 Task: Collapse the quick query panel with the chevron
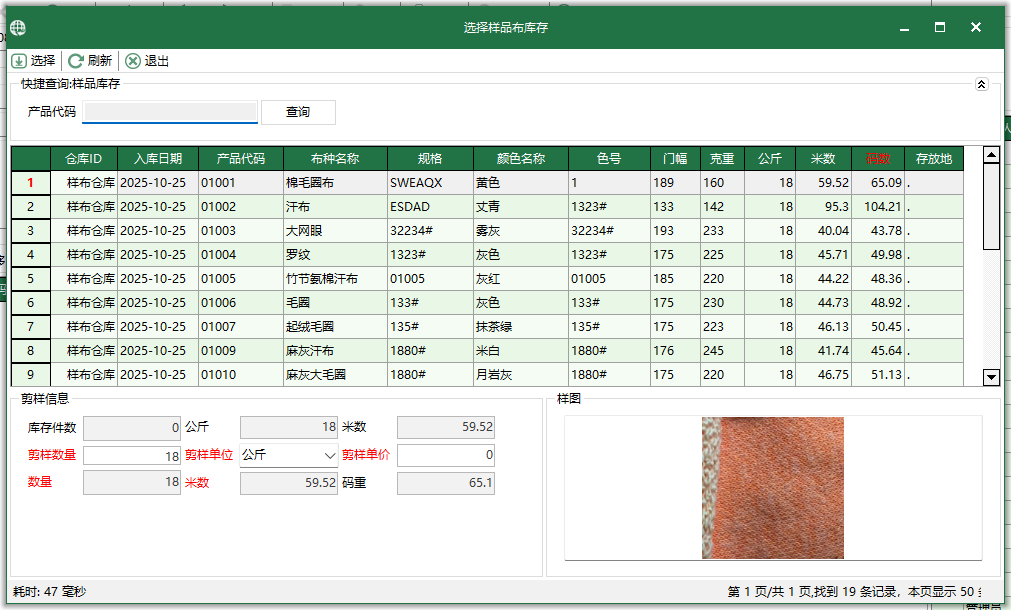981,84
